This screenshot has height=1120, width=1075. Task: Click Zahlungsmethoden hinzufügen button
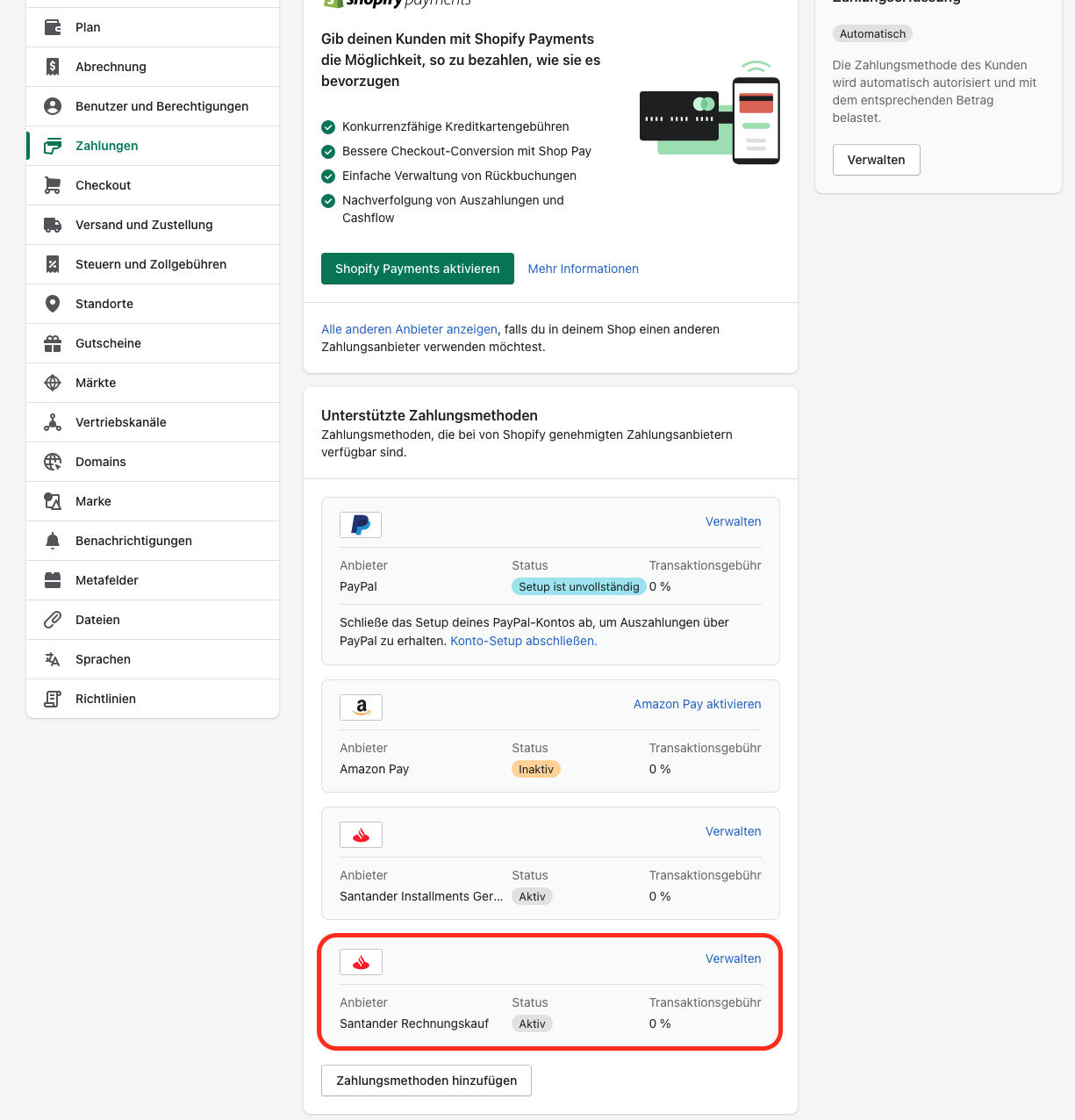[x=426, y=1081]
